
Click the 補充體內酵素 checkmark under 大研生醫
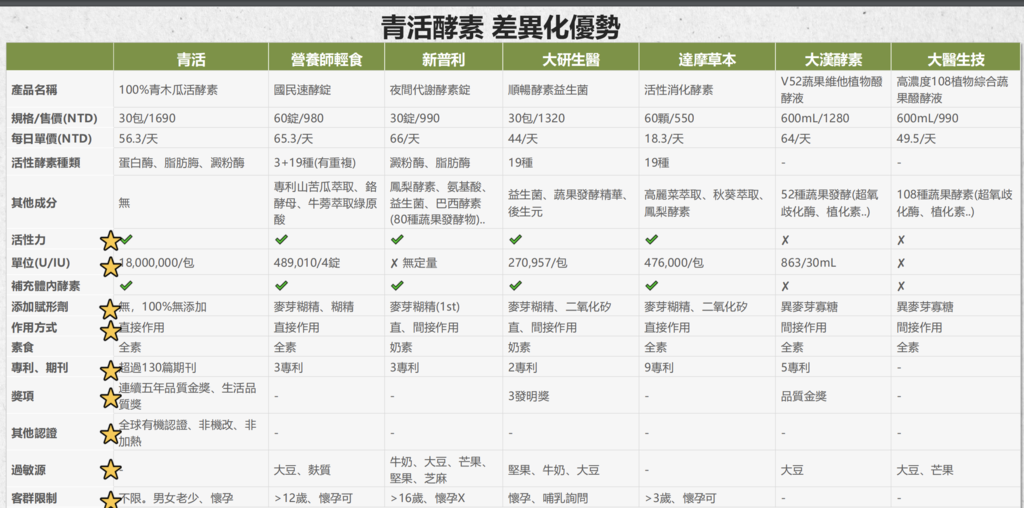[x=515, y=285]
